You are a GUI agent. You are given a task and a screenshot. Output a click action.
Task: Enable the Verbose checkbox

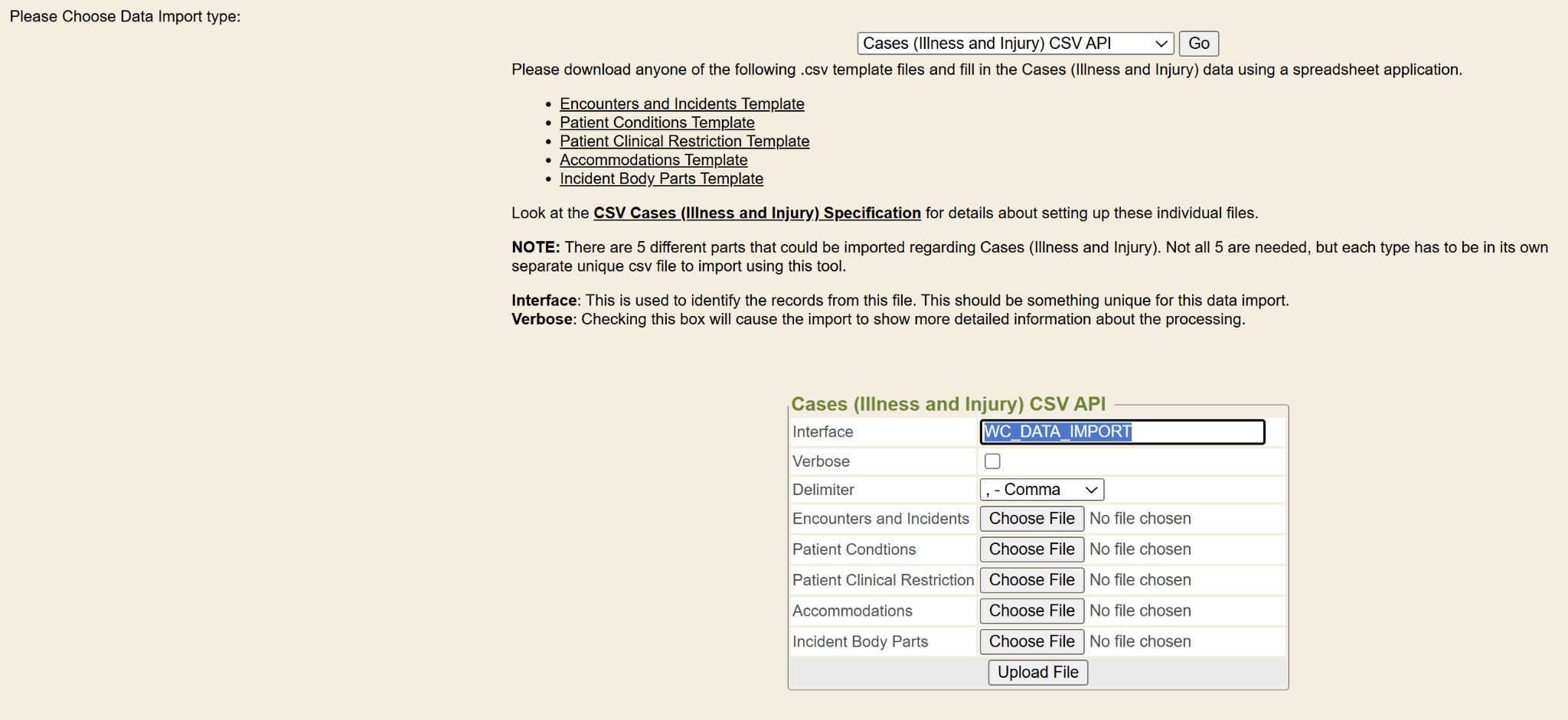click(992, 461)
